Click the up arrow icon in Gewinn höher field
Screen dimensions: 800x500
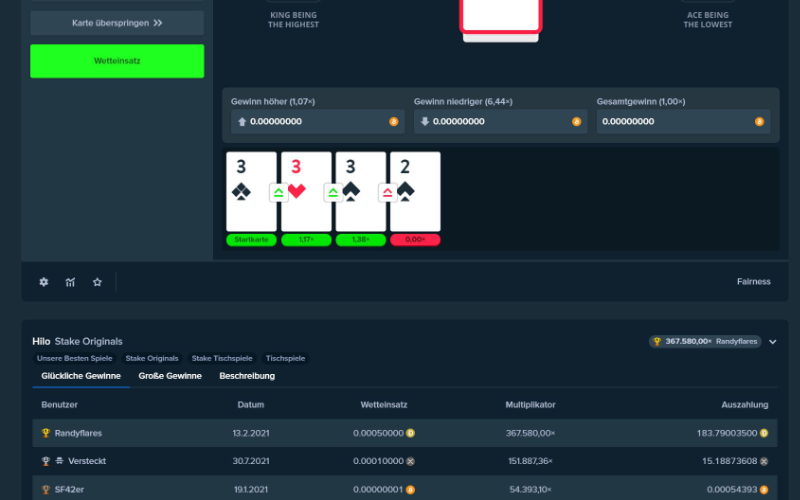pos(240,121)
